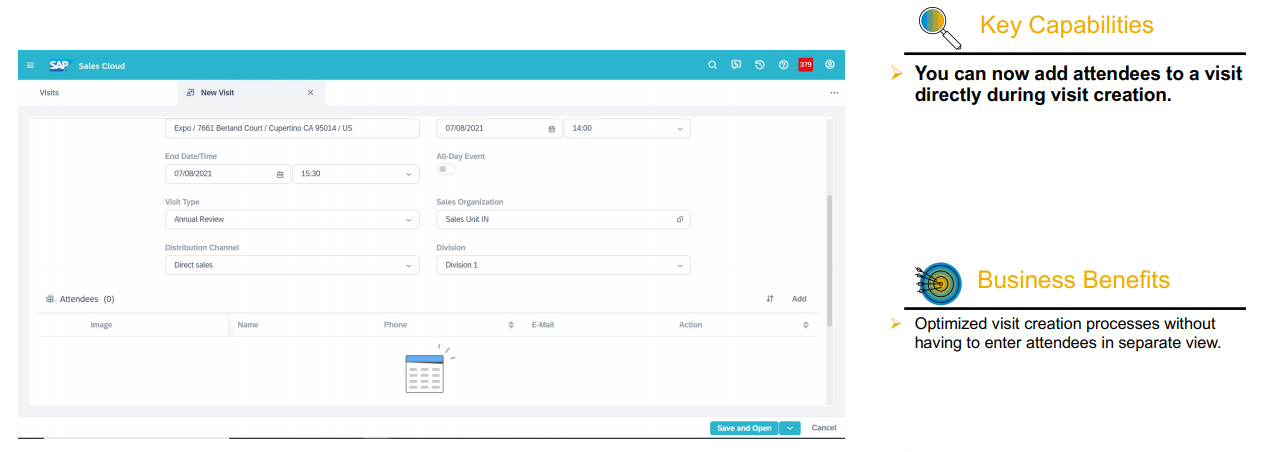The width and height of the screenshot is (1271, 452).
Task: Click the Sales Unit IN field
Action: (x=563, y=219)
